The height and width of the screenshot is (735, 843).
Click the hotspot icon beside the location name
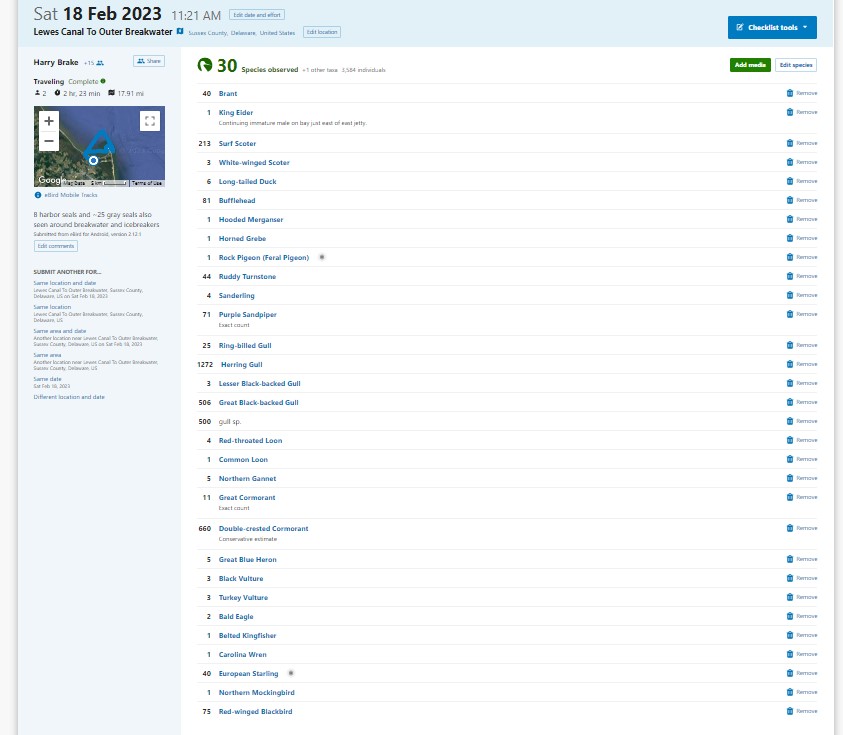180,32
